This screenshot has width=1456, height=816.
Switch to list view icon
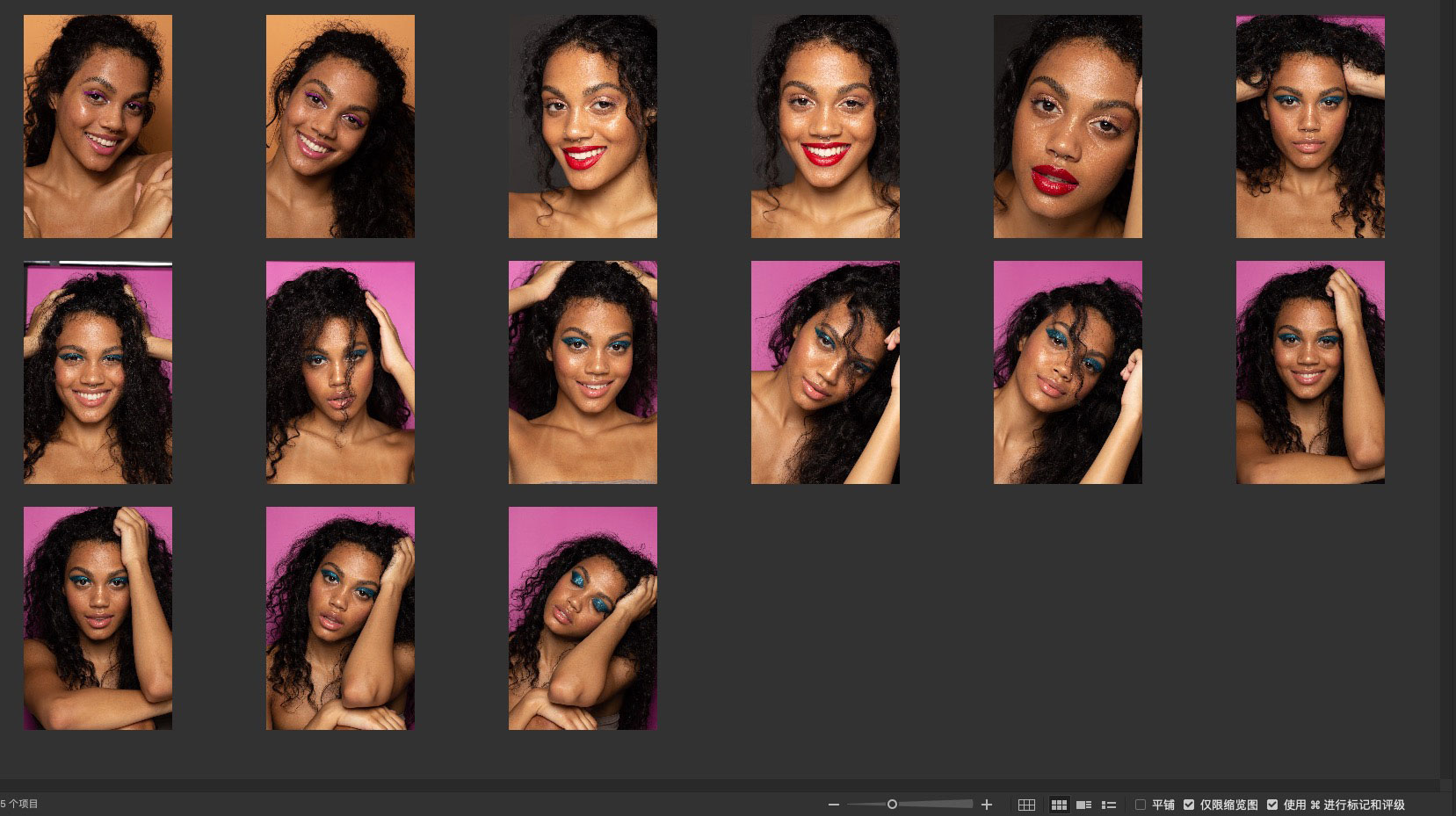[x=1109, y=805]
